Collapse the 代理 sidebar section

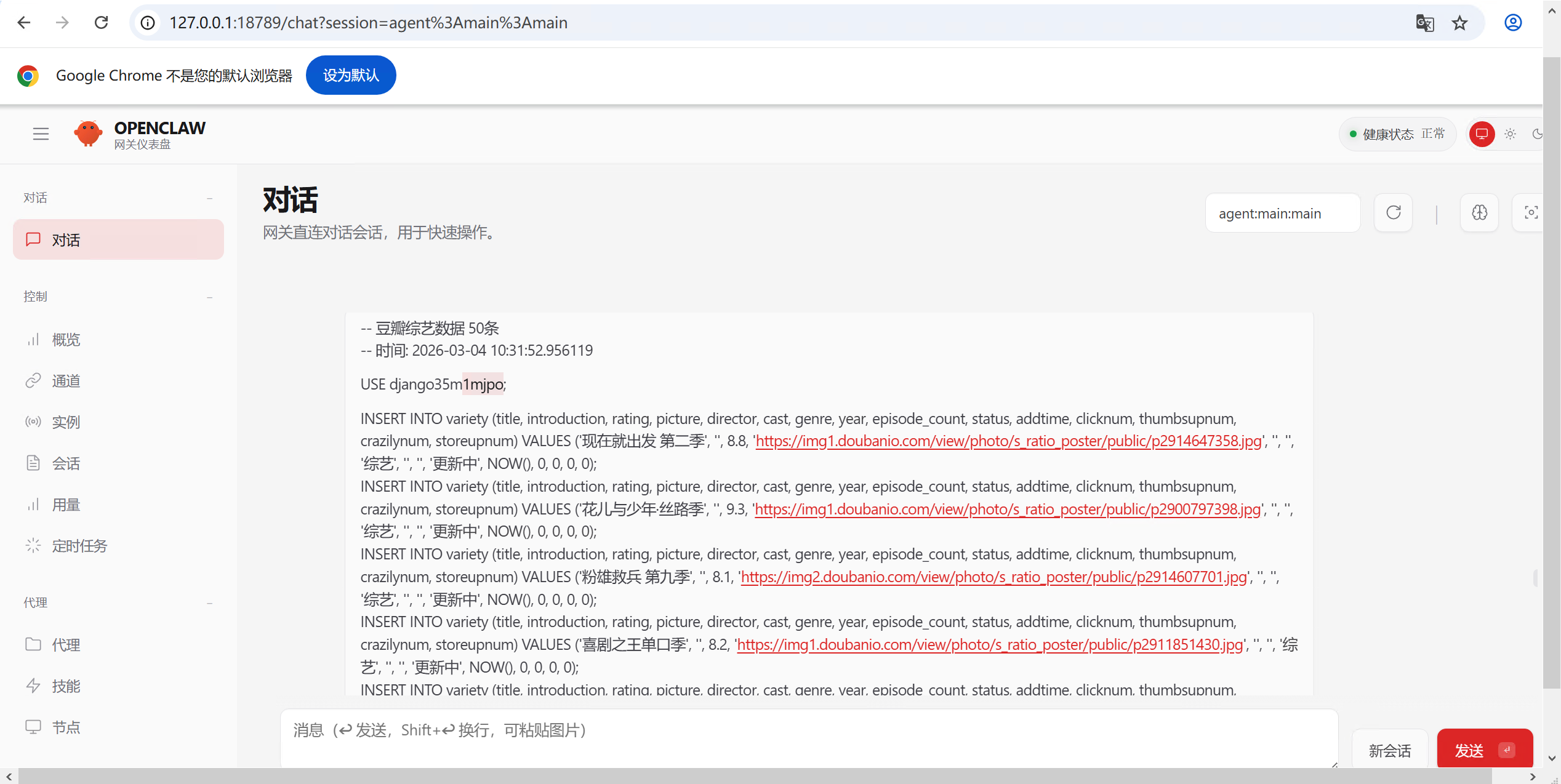(x=210, y=603)
